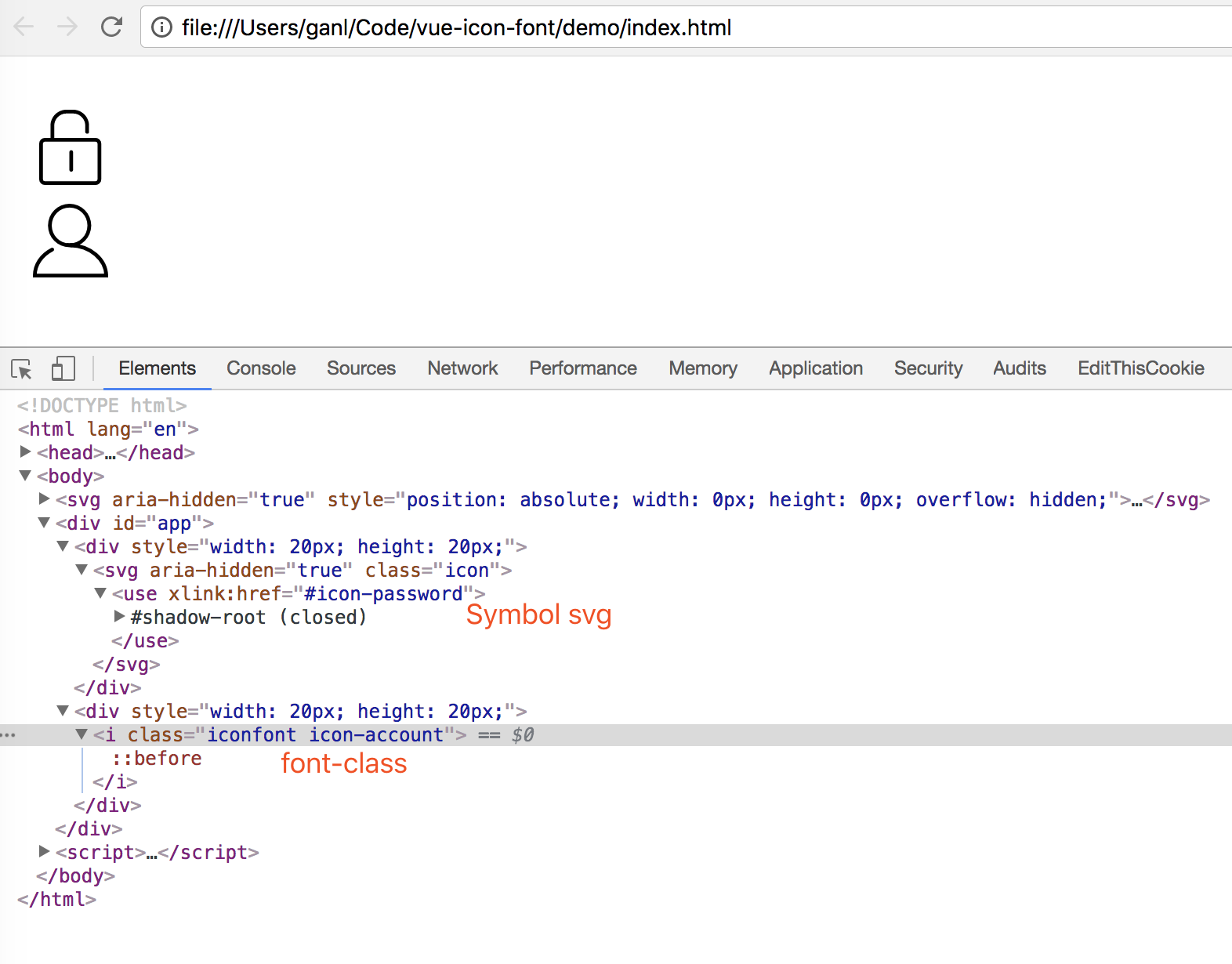Open the Console tab
The width and height of the screenshot is (1232, 964).
262,368
